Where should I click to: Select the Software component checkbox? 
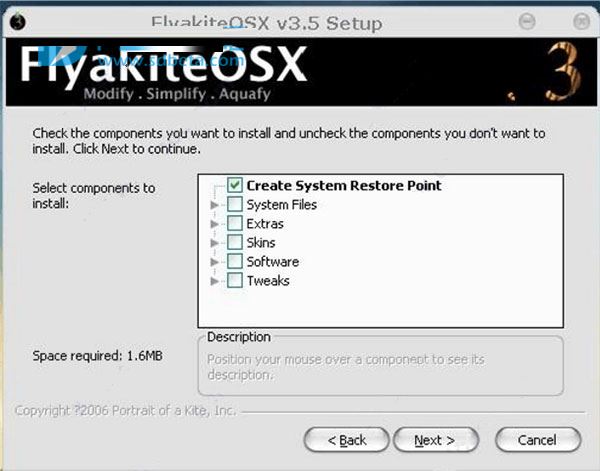click(235, 261)
